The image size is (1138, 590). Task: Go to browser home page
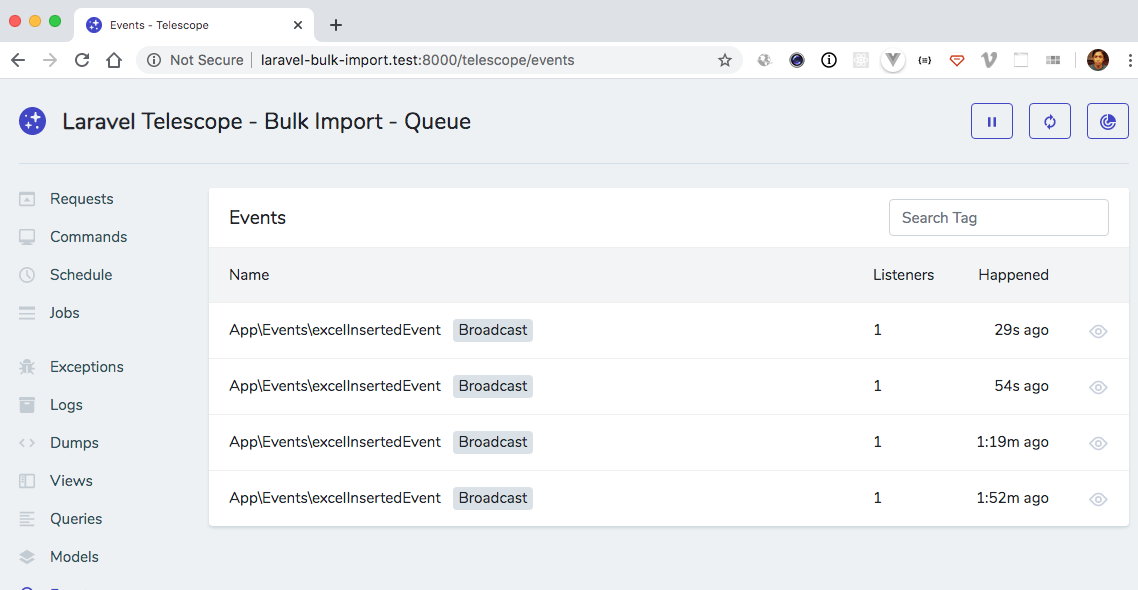tap(114, 60)
